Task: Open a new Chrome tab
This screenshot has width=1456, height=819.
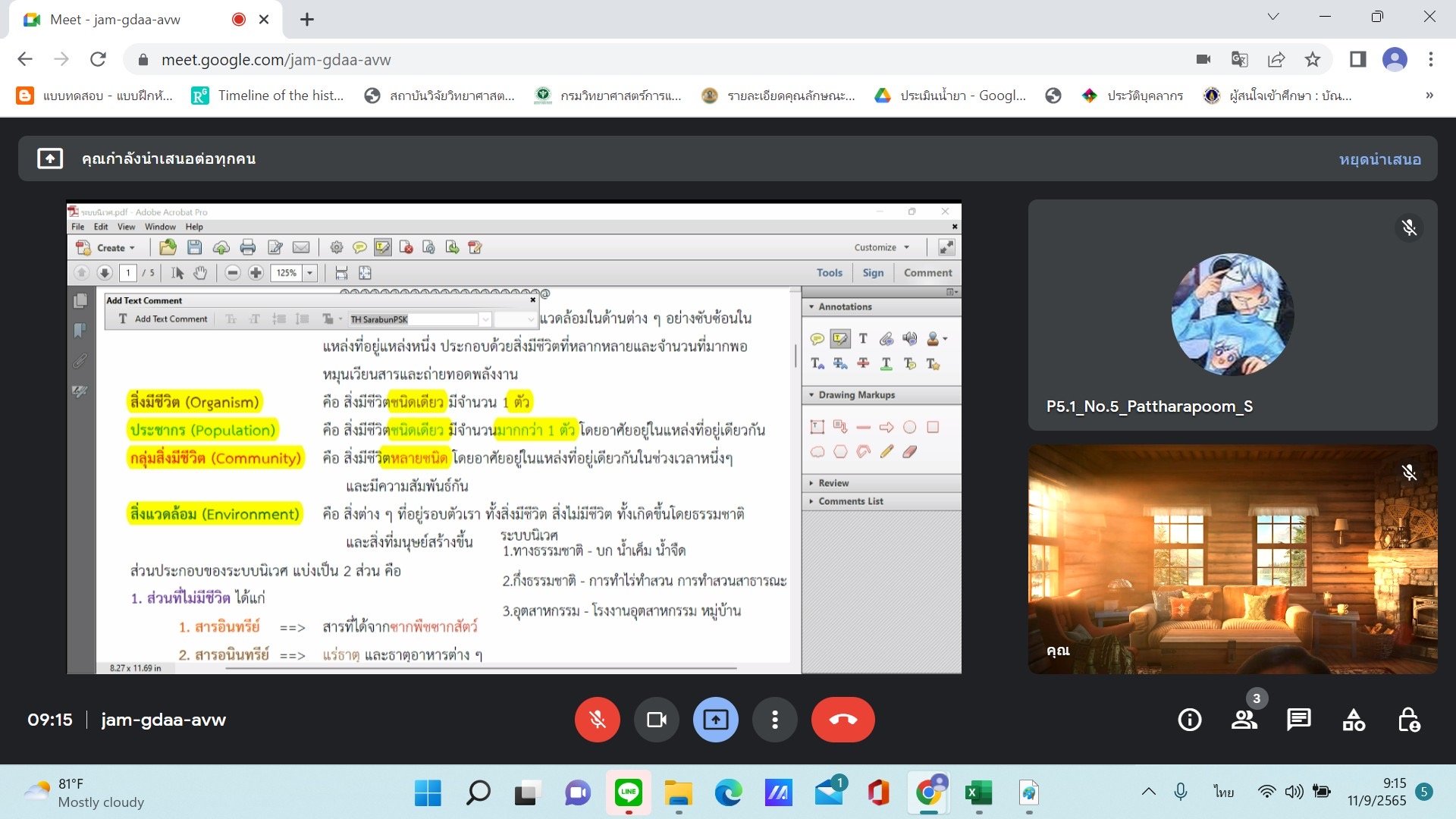Action: click(307, 20)
